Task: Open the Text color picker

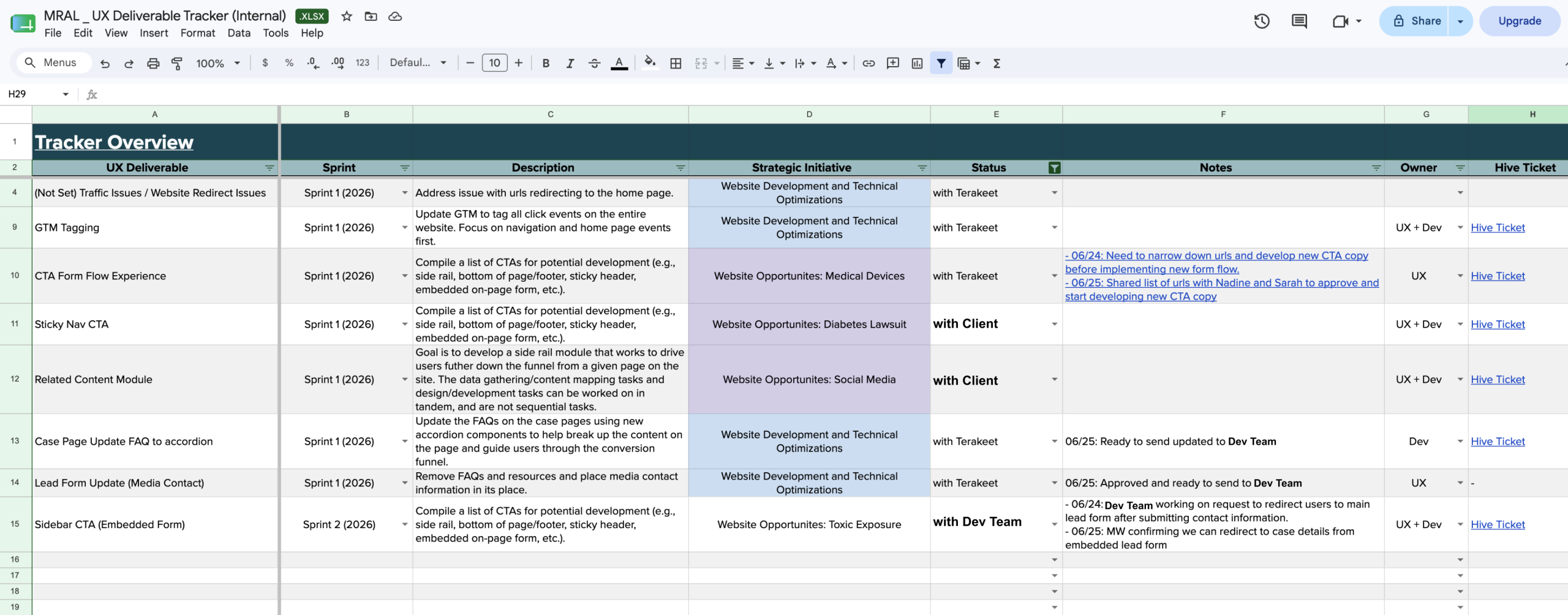Action: (x=619, y=63)
